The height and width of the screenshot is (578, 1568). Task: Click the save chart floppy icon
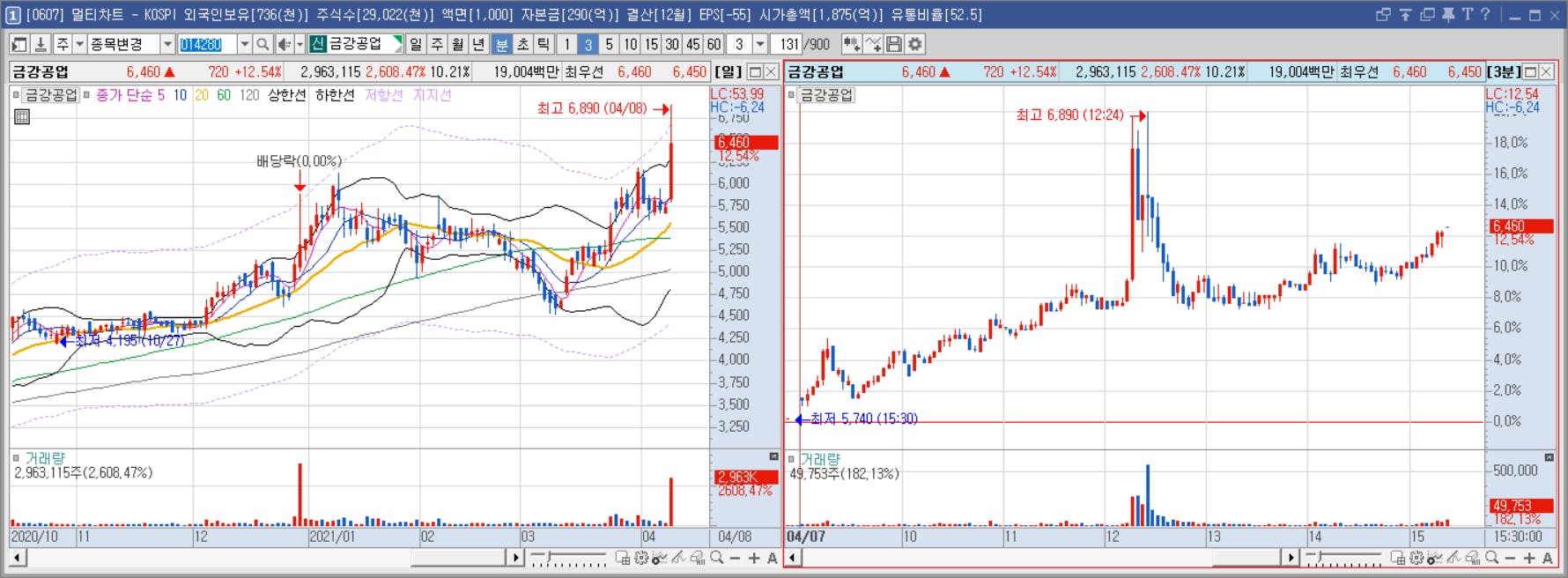coord(894,44)
